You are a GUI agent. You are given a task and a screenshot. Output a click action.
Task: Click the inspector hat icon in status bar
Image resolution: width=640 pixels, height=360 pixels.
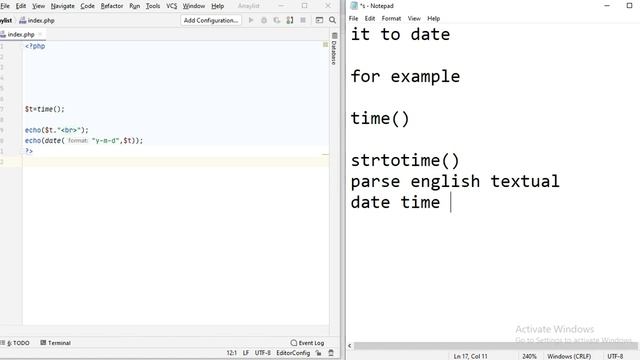(x=331, y=353)
